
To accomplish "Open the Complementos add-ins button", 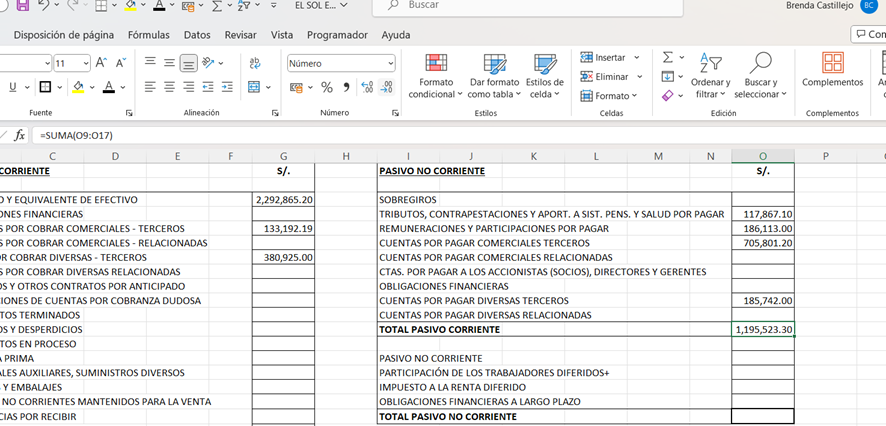I will [832, 71].
